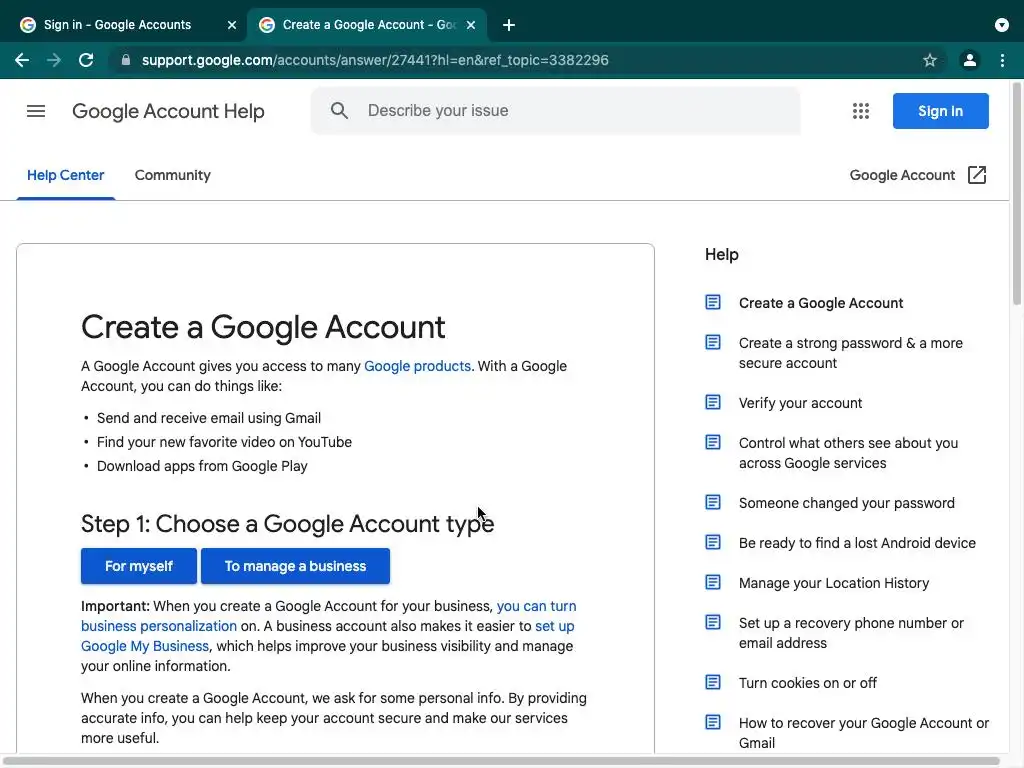Click article icon beside Be ready to find lost Android
This screenshot has height=768, width=1024.
(713, 542)
